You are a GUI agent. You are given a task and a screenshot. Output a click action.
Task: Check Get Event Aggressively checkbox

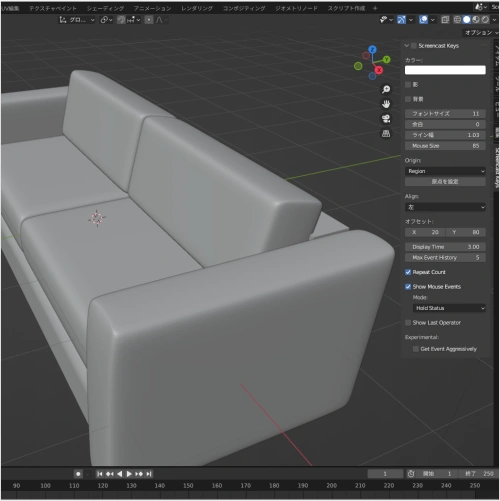coord(416,349)
